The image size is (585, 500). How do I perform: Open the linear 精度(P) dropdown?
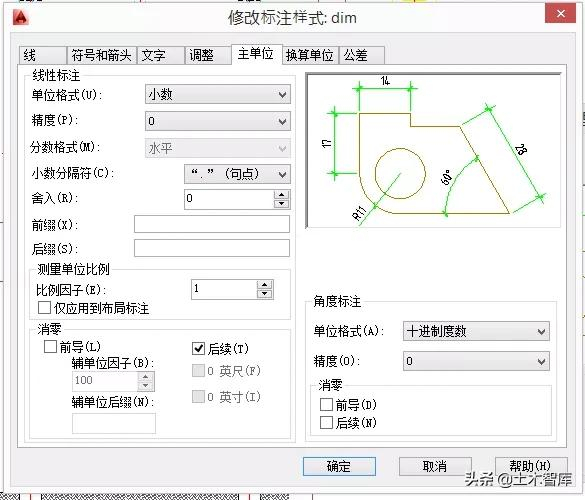(218, 121)
